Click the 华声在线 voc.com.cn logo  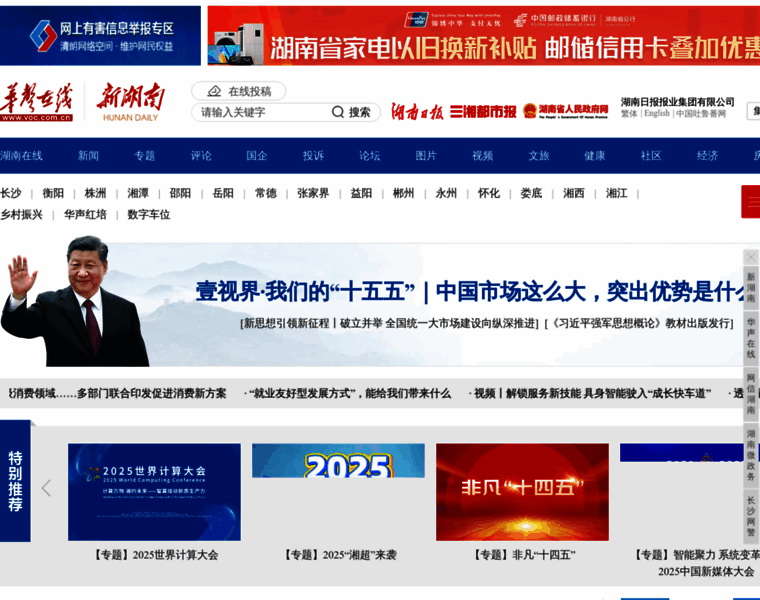36,102
